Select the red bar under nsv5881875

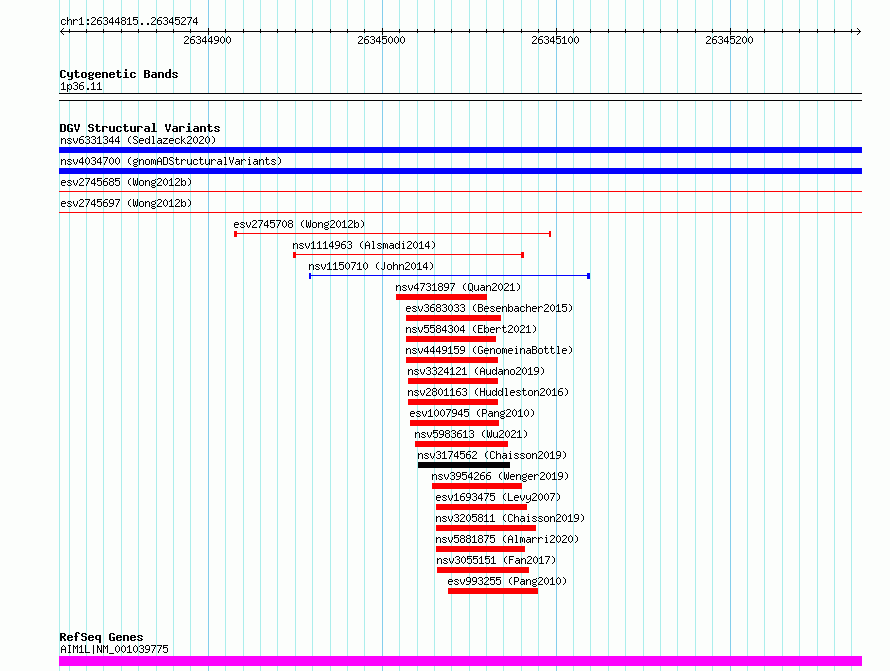click(480, 549)
